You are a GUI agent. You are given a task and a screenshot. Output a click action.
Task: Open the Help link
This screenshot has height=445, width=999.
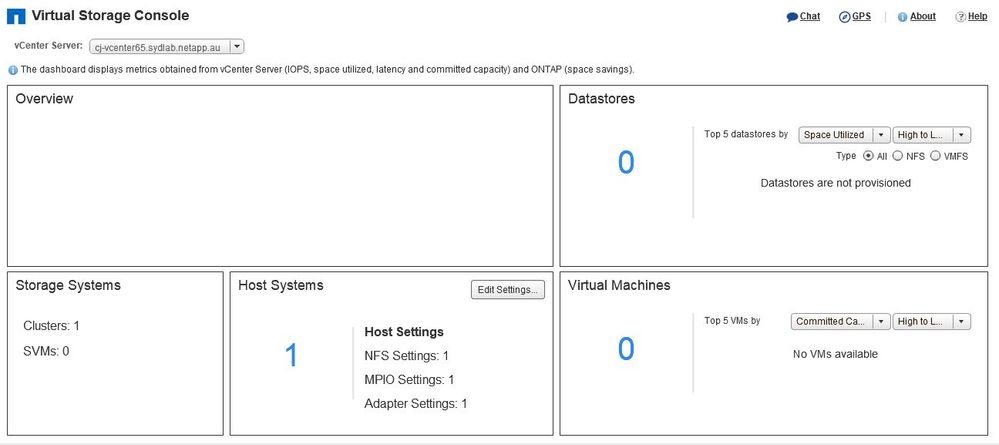pyautogui.click(x=977, y=17)
